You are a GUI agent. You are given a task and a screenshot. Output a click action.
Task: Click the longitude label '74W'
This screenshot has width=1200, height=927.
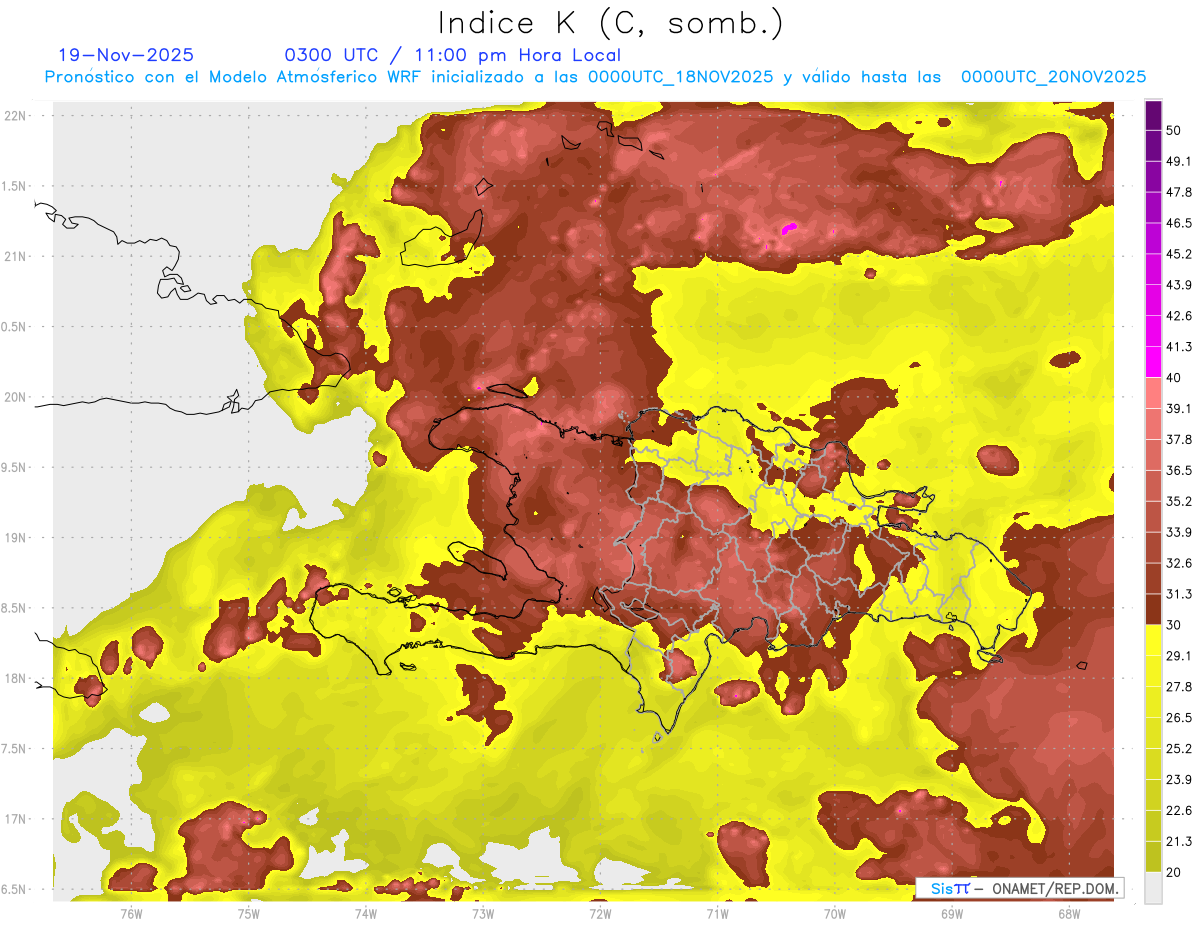point(366,913)
